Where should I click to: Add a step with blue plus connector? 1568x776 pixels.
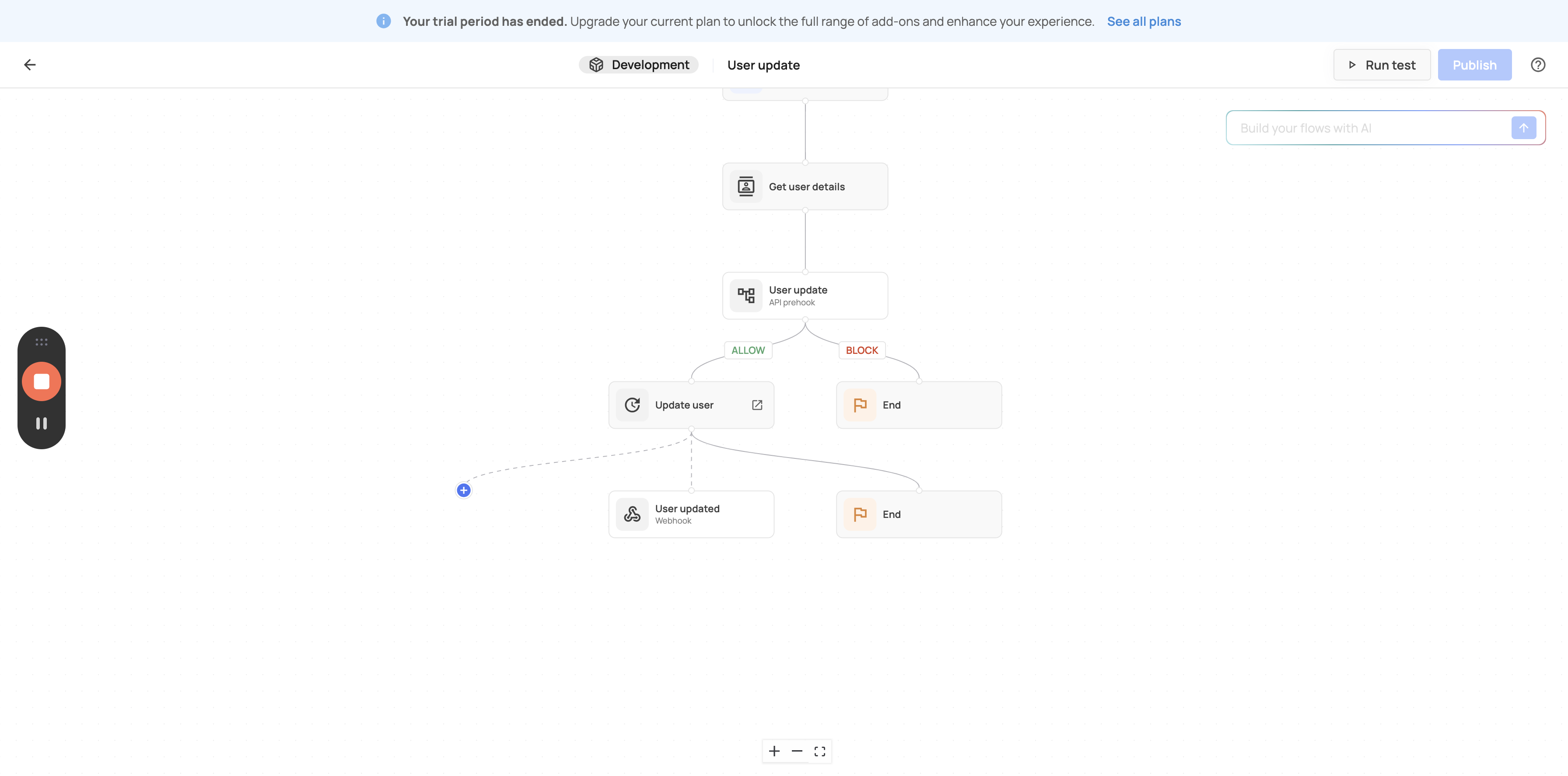[463, 490]
